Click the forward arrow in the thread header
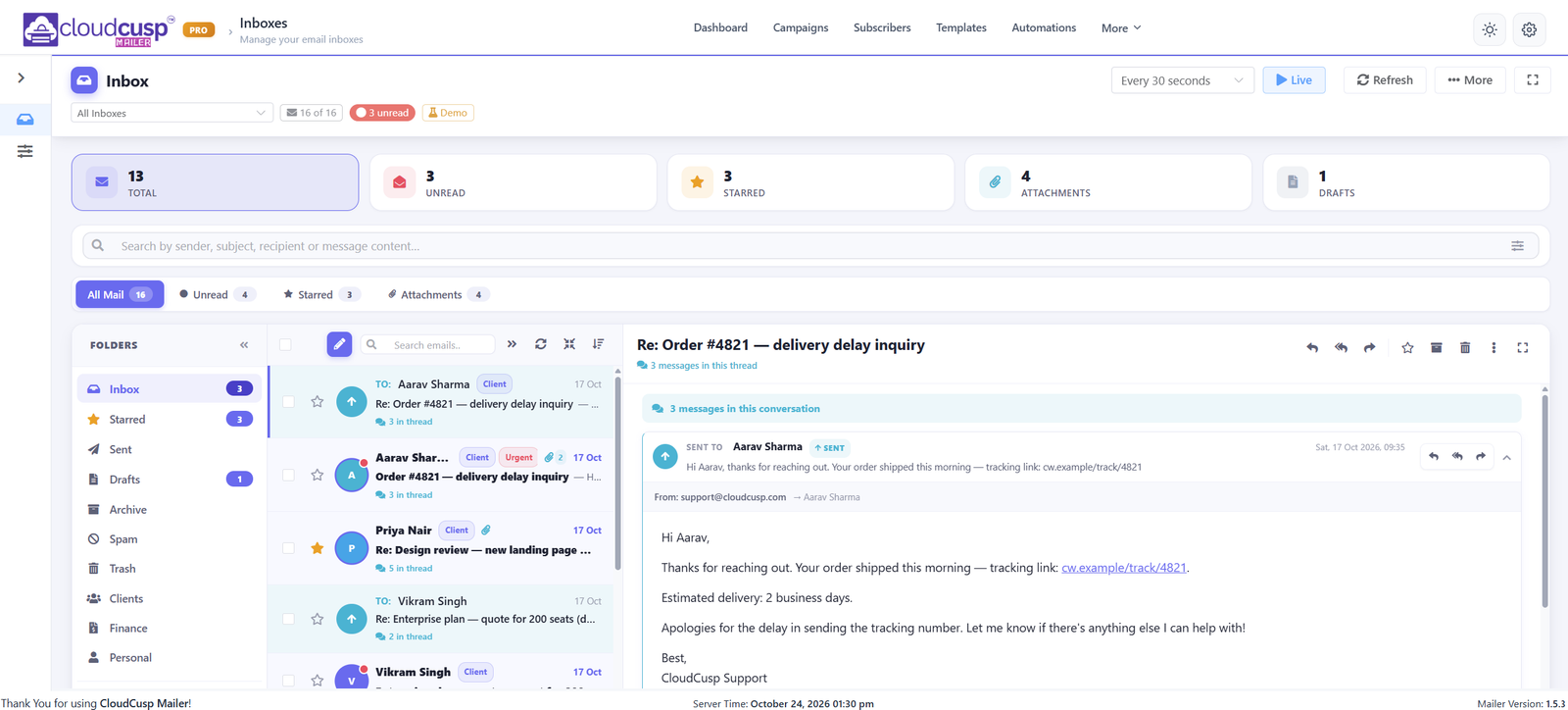The height and width of the screenshot is (710, 1568). [1369, 347]
